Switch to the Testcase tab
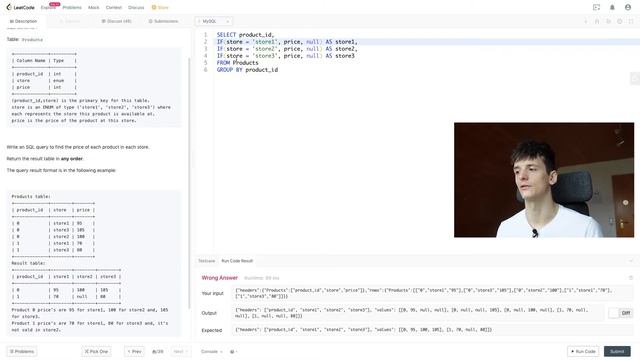 (x=207, y=261)
